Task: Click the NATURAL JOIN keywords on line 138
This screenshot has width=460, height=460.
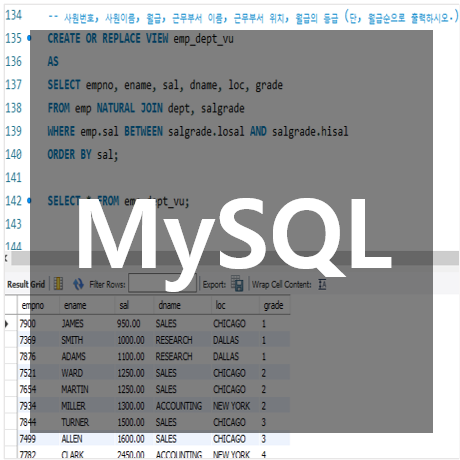Action: tap(130, 108)
